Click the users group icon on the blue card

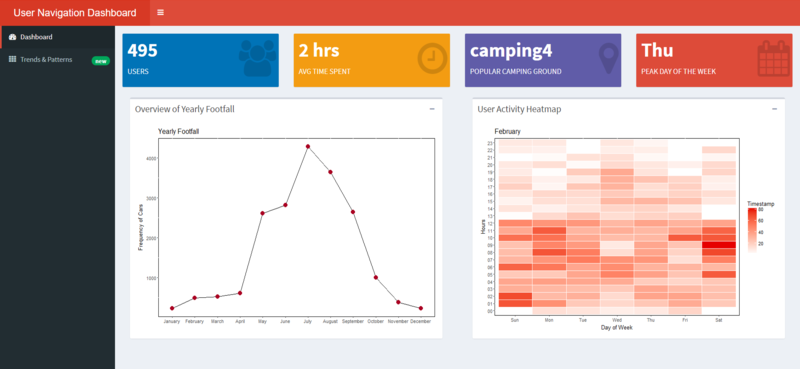coord(257,58)
